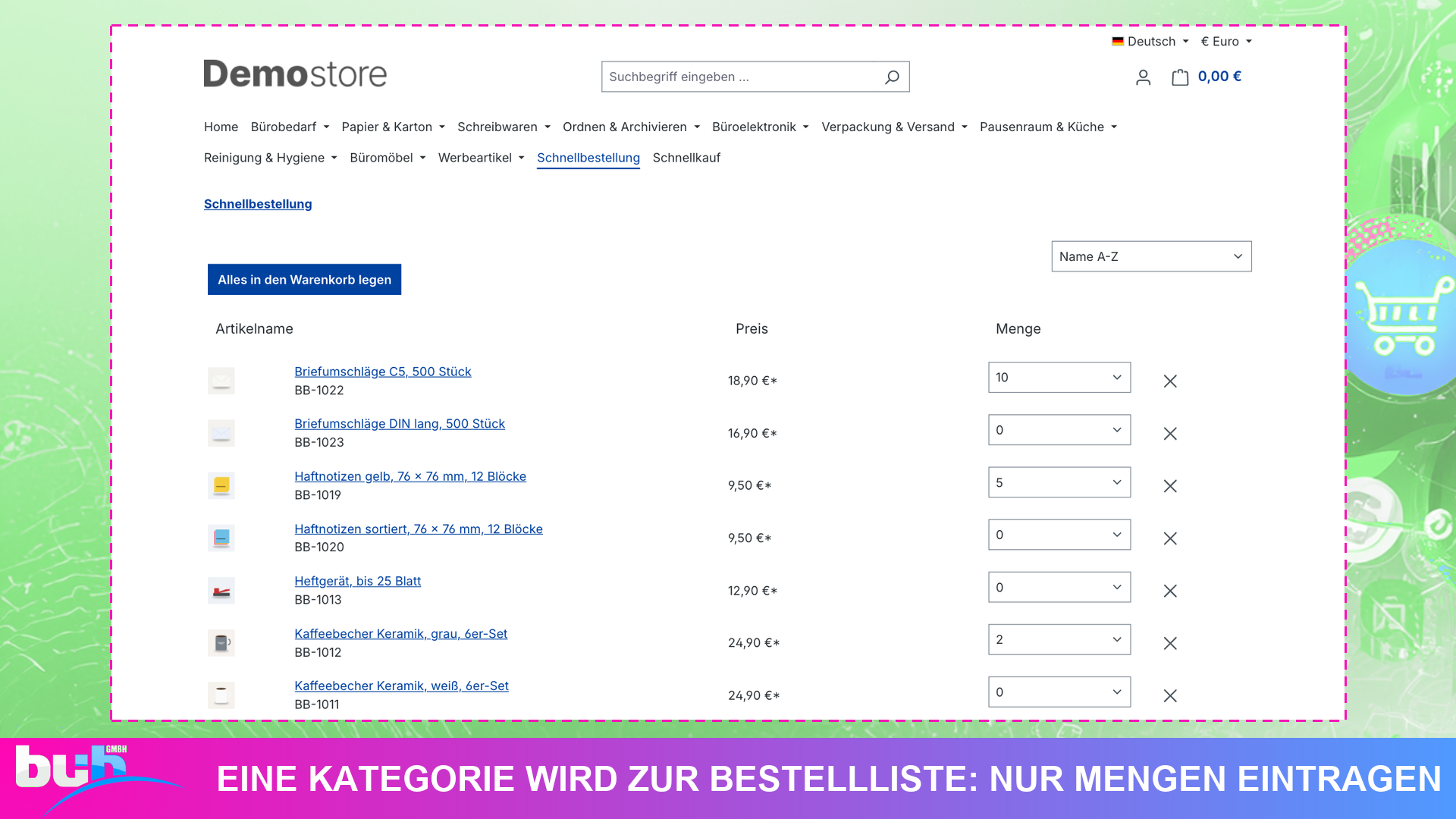This screenshot has height=819, width=1456.
Task: Open quantity dropdown for Haftnotizen gelb
Action: [x=1059, y=482]
